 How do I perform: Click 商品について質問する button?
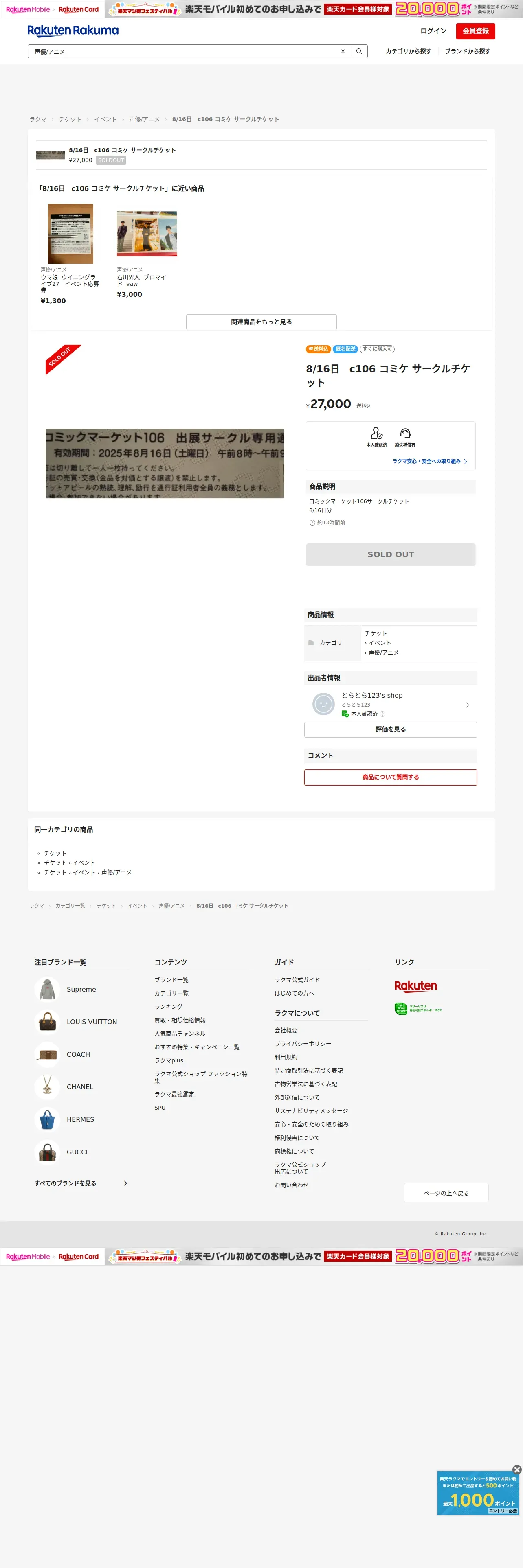click(391, 777)
